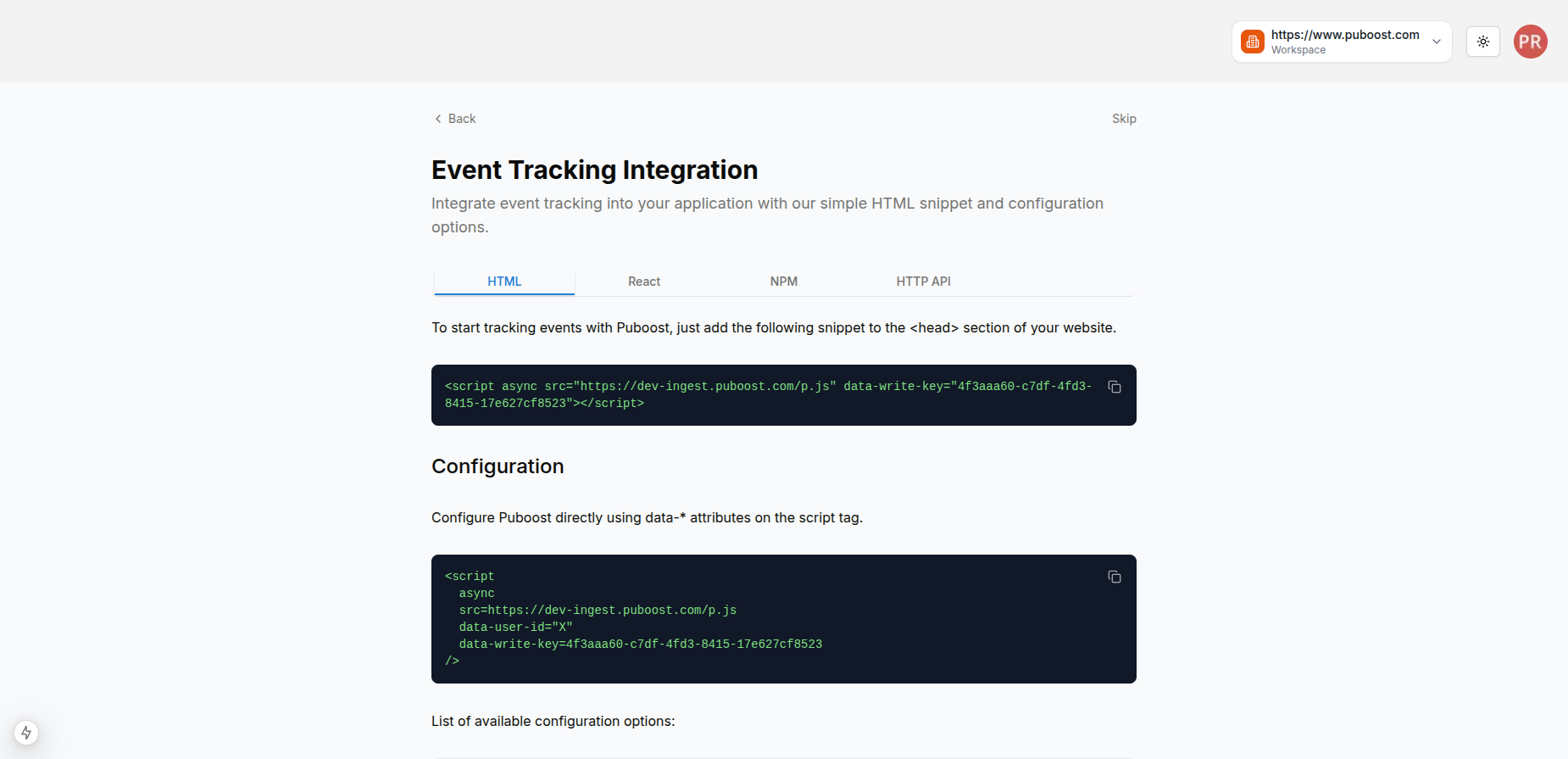Click the Back chevron arrow icon
The image size is (1568, 759).
(x=438, y=119)
